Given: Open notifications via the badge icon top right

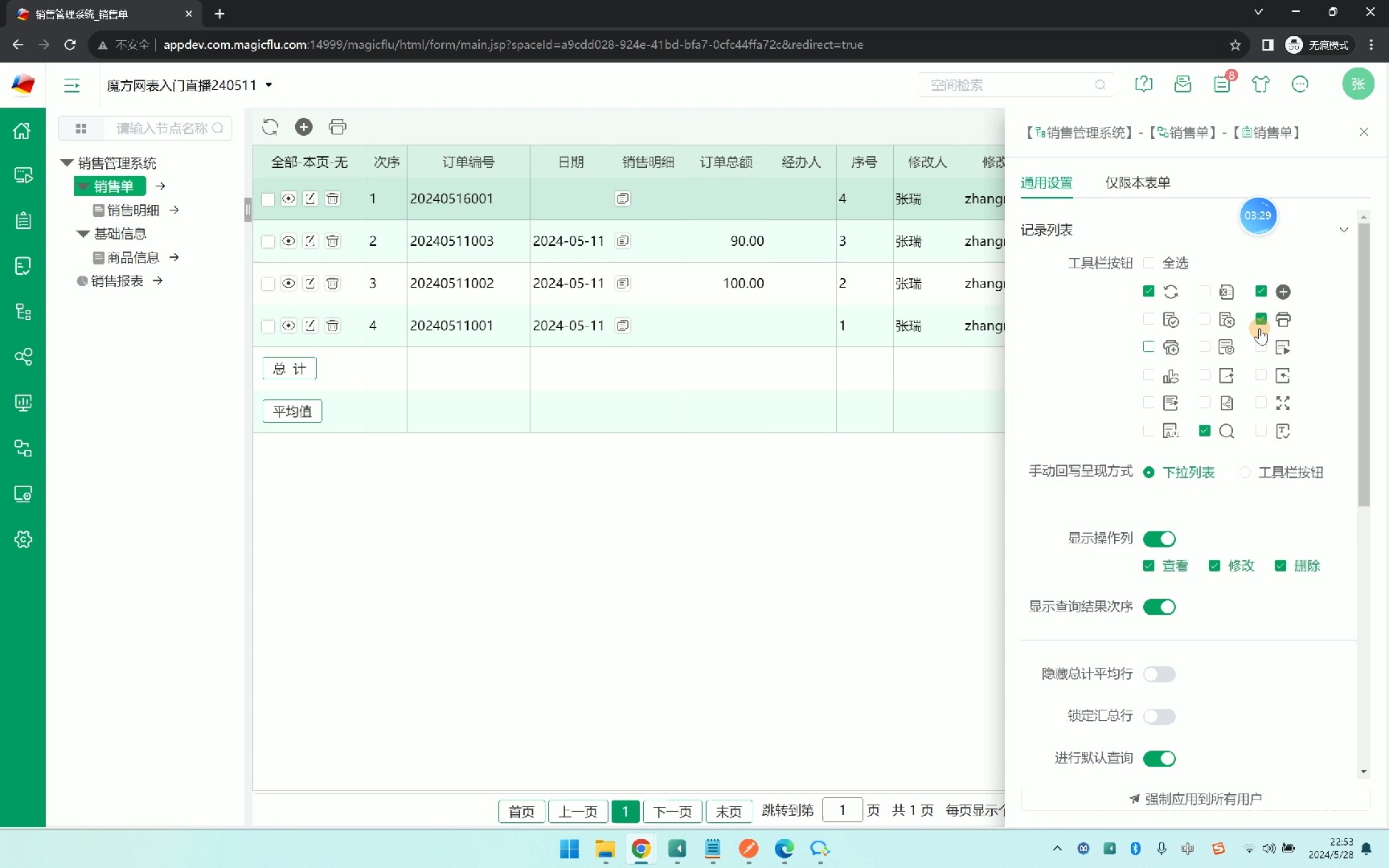Looking at the screenshot, I should coord(1222,84).
